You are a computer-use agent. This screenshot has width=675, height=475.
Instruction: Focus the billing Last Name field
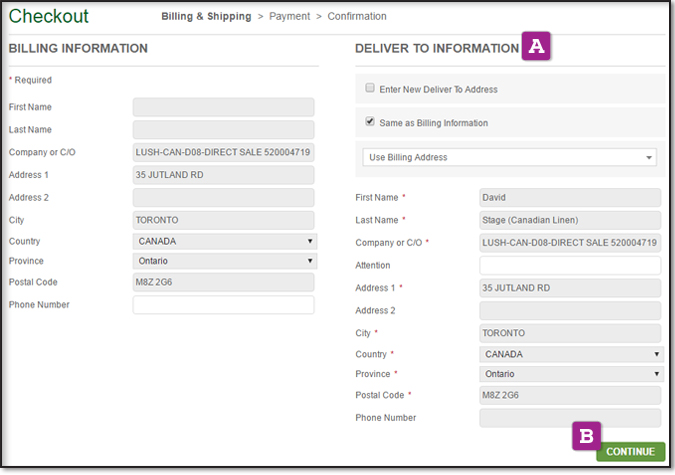coord(224,130)
